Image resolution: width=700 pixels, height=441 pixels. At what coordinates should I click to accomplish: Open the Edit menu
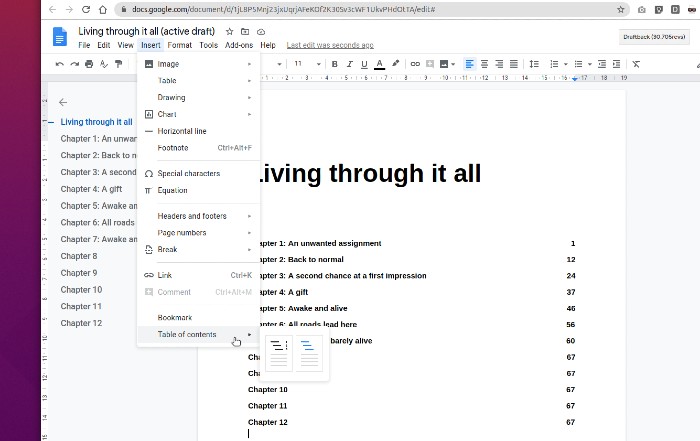104,45
